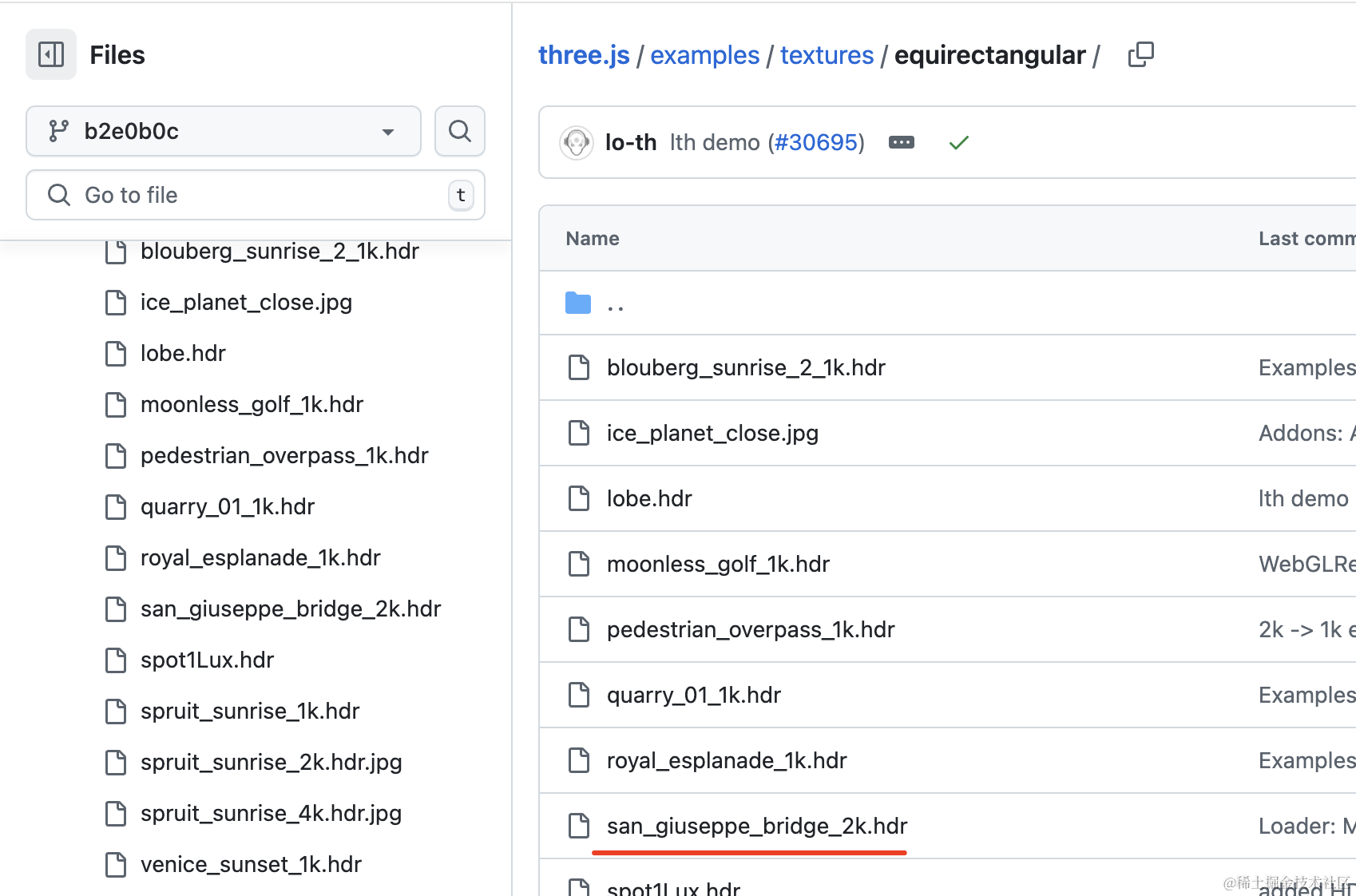Image resolution: width=1356 pixels, height=896 pixels.
Task: Click file icon beside san_giuseppe_bridge_2k.hdr in table
Action: click(579, 826)
